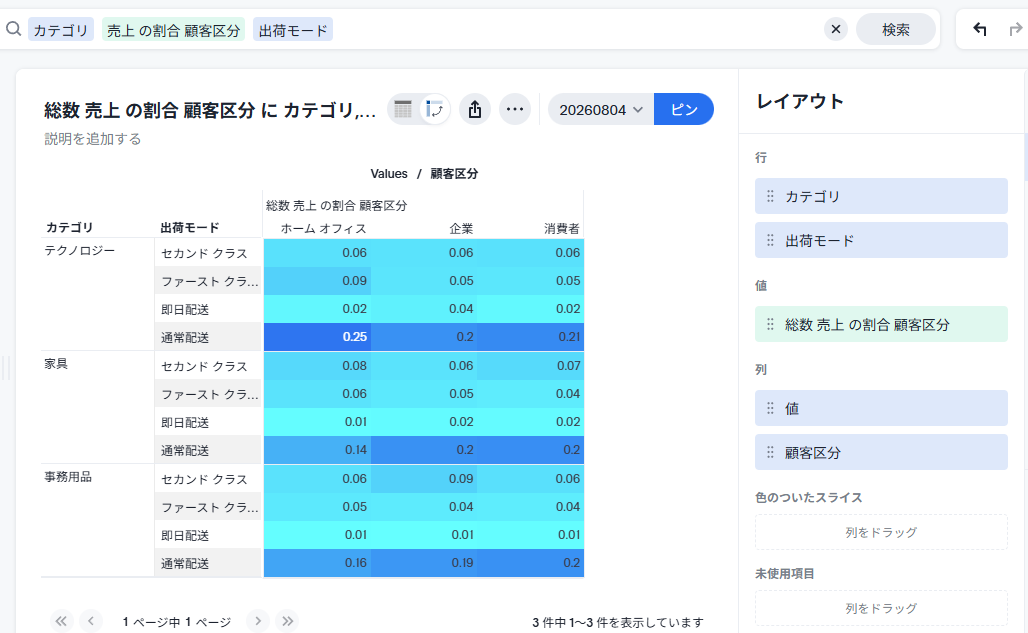Click the 事務用品 category row label
The width and height of the screenshot is (1028, 633).
[x=68, y=477]
